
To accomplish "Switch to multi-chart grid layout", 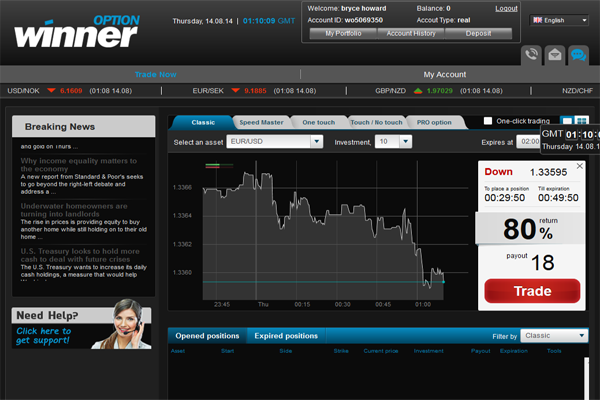I will pos(581,121).
